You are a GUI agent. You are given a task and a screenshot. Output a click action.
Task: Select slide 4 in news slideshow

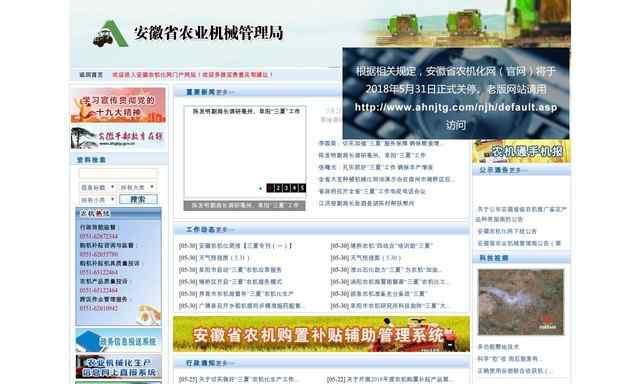pyautogui.click(x=294, y=188)
